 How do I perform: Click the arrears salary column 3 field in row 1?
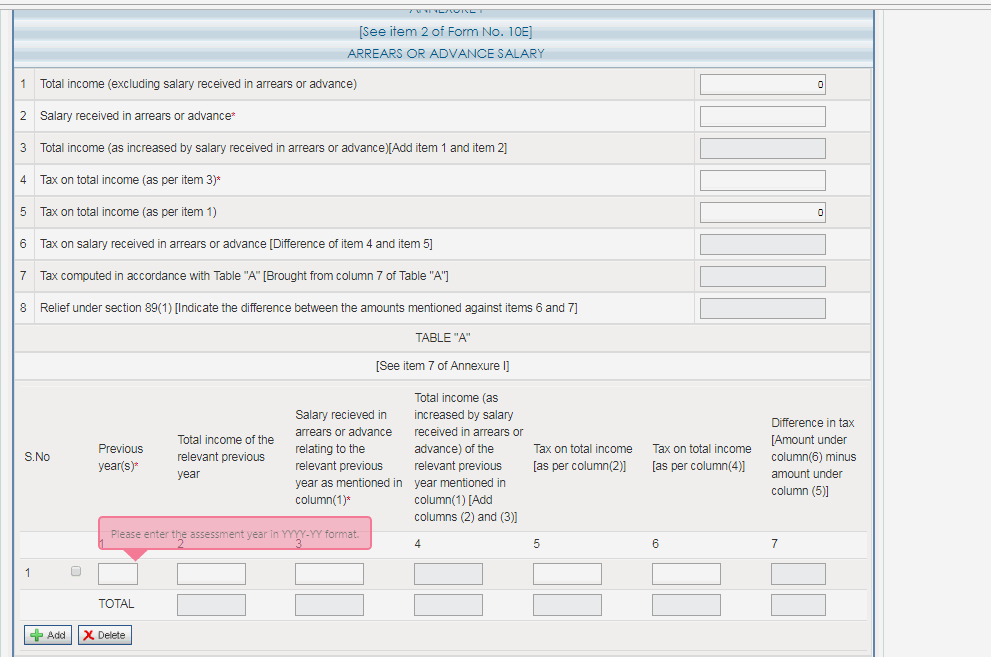(328, 573)
